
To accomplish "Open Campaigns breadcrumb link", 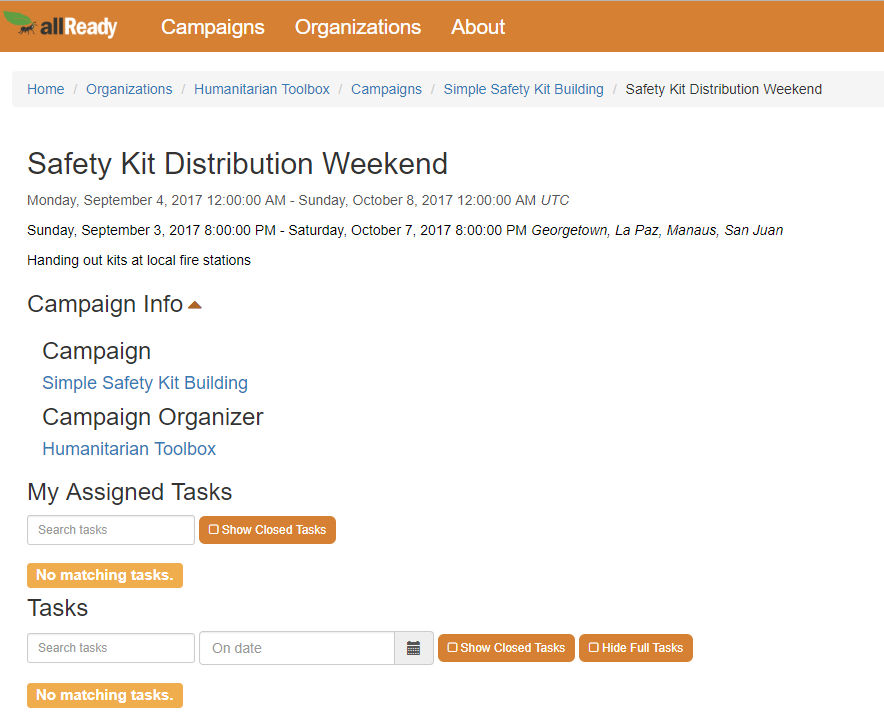I will [386, 89].
